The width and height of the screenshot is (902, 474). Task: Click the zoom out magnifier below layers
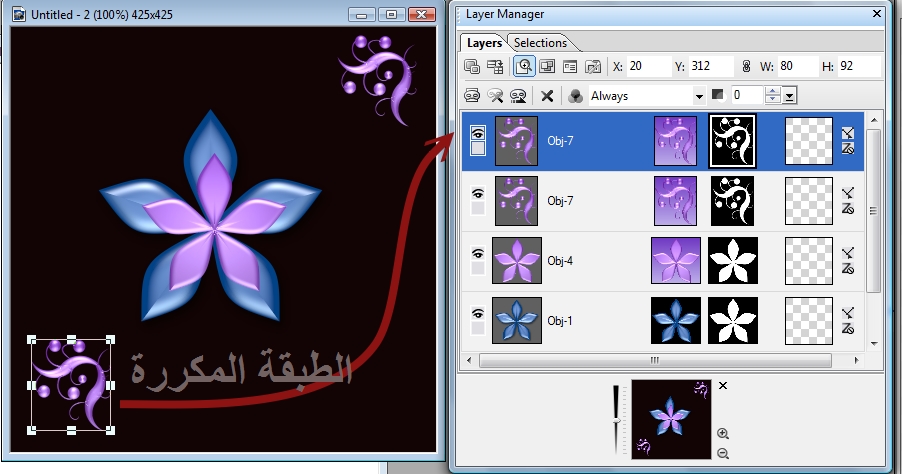click(723, 454)
